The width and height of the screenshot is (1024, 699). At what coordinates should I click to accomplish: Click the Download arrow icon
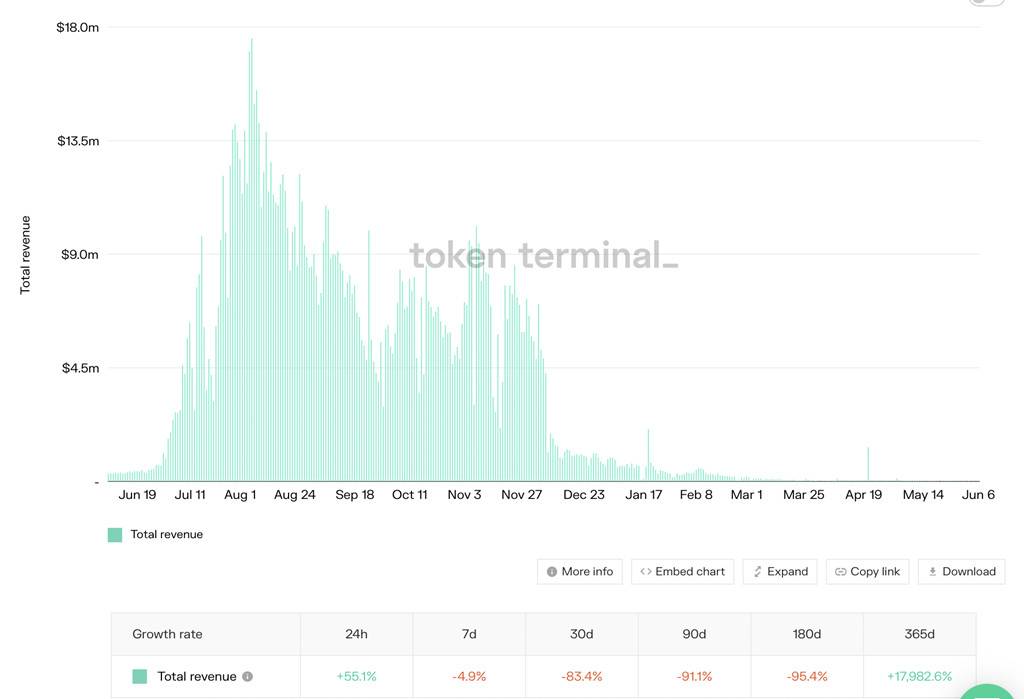(933, 572)
